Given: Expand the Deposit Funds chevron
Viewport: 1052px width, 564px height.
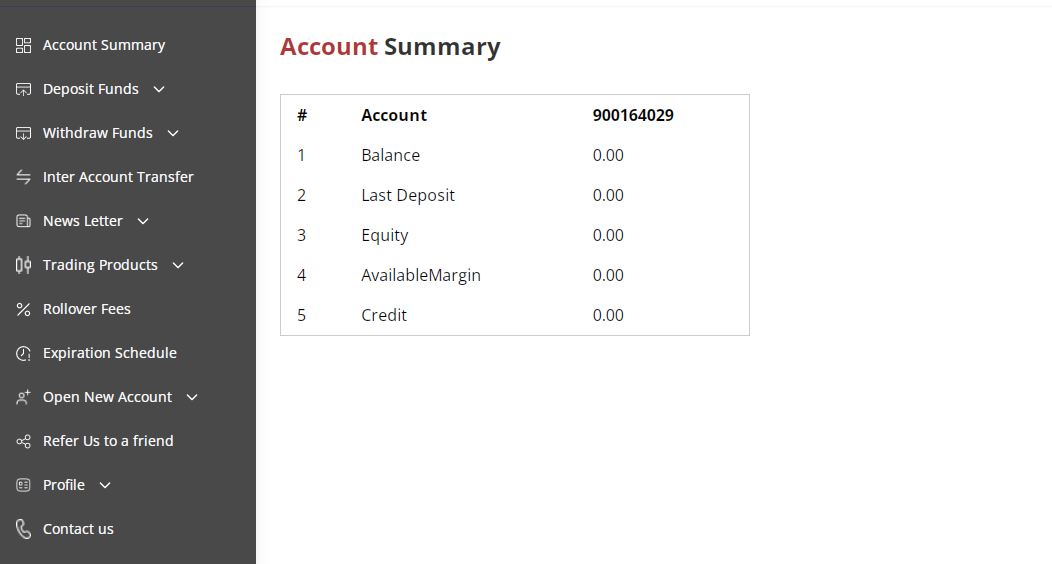Looking at the screenshot, I should (159, 89).
